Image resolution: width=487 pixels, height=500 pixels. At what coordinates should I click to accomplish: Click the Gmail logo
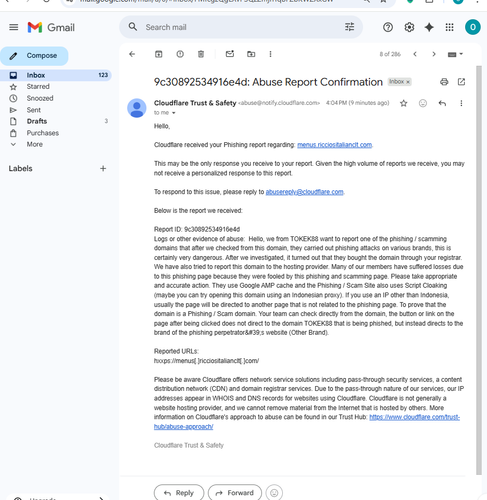(x=51, y=27)
